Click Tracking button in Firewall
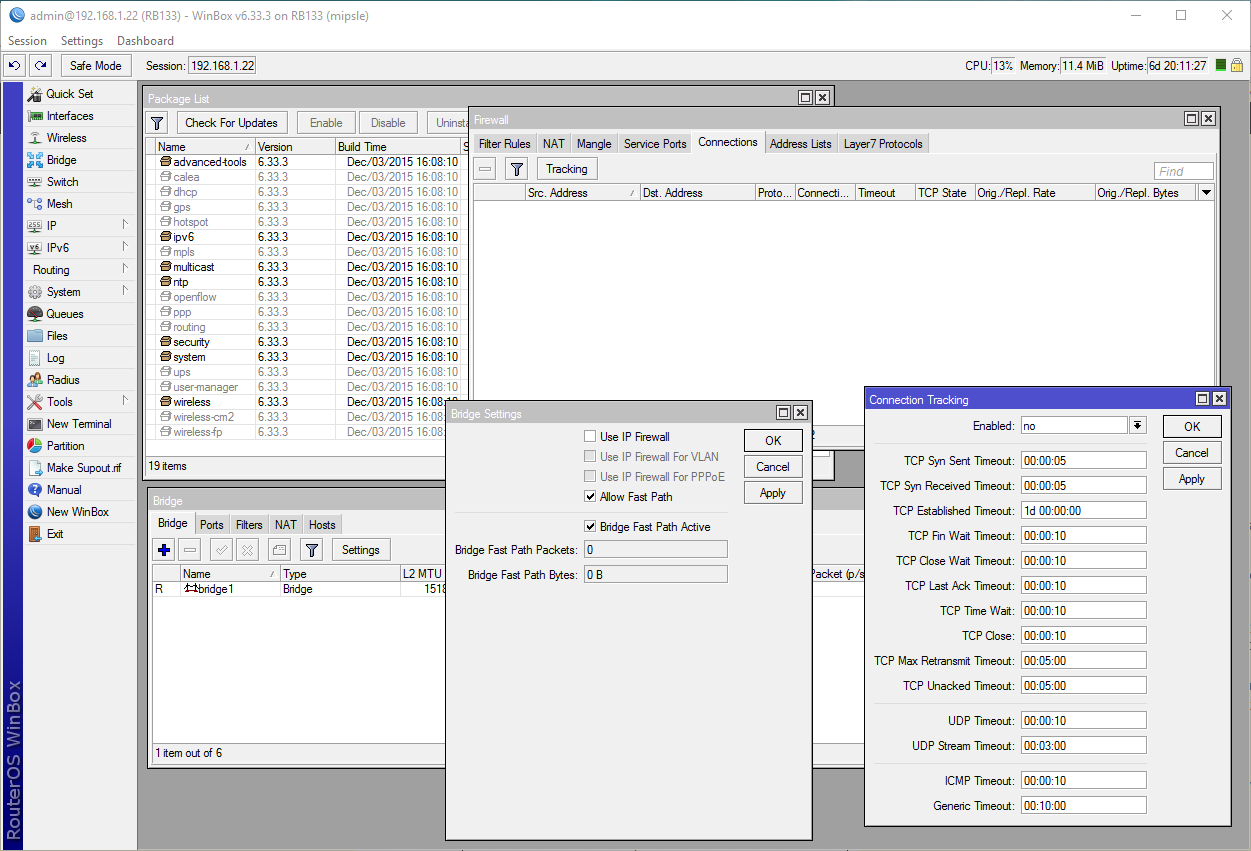 [x=567, y=169]
